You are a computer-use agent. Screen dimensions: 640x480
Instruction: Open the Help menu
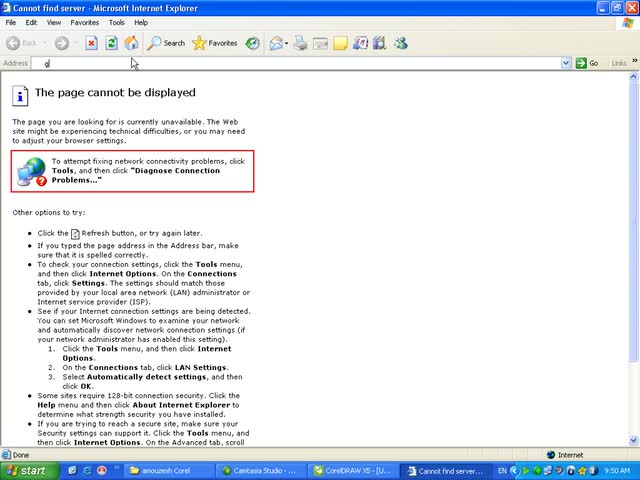point(141,22)
